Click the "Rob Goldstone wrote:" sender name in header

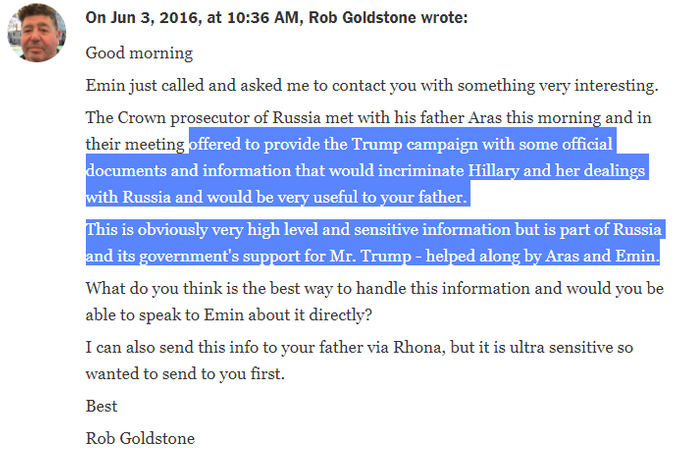(388, 18)
